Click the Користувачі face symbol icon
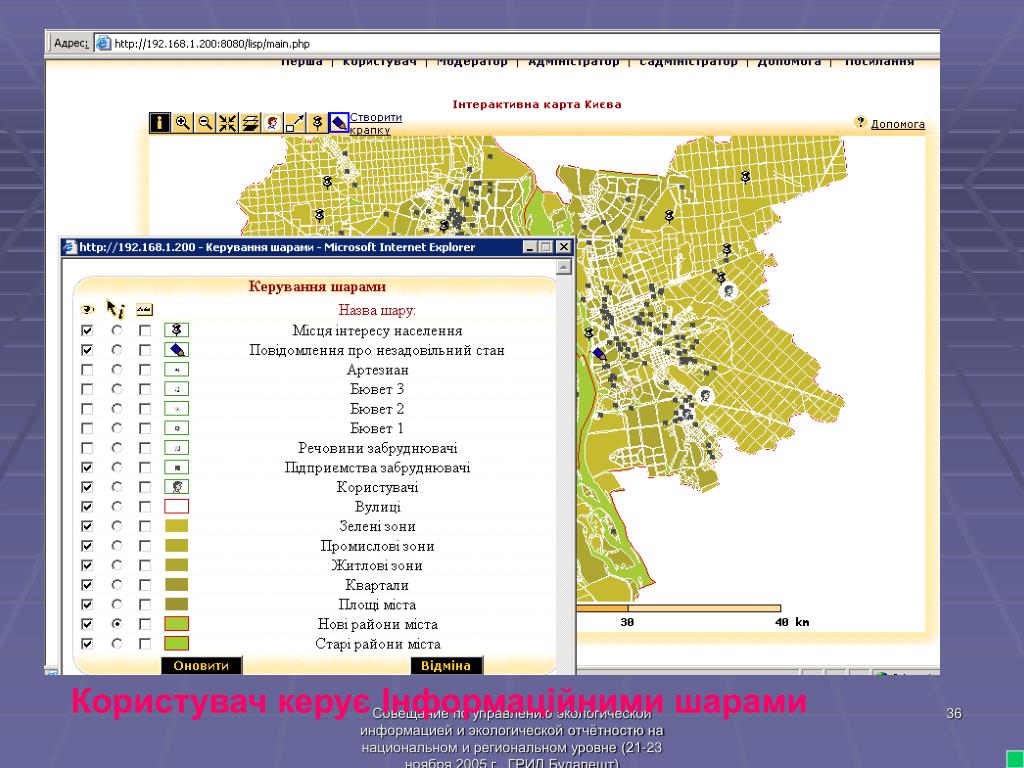Screen dimensions: 1024x768 176,487
